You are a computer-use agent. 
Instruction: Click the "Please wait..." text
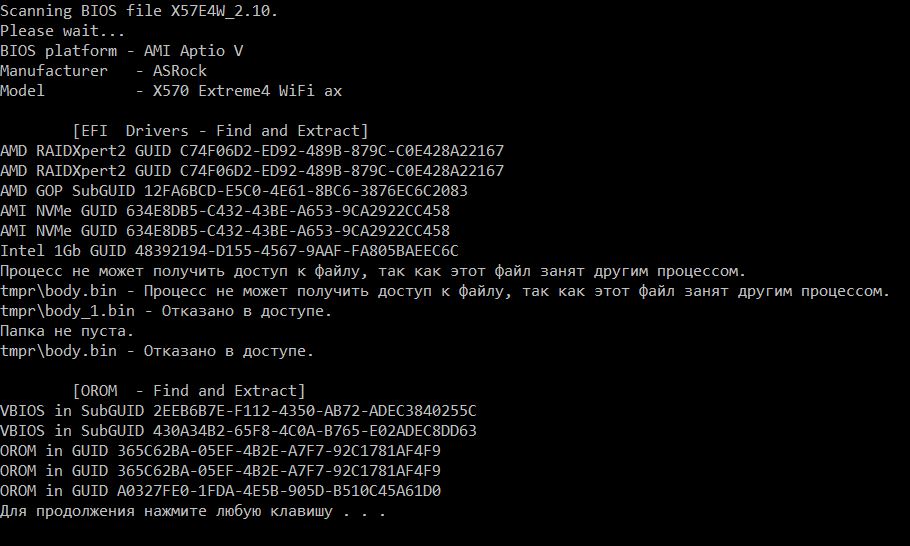click(56, 31)
